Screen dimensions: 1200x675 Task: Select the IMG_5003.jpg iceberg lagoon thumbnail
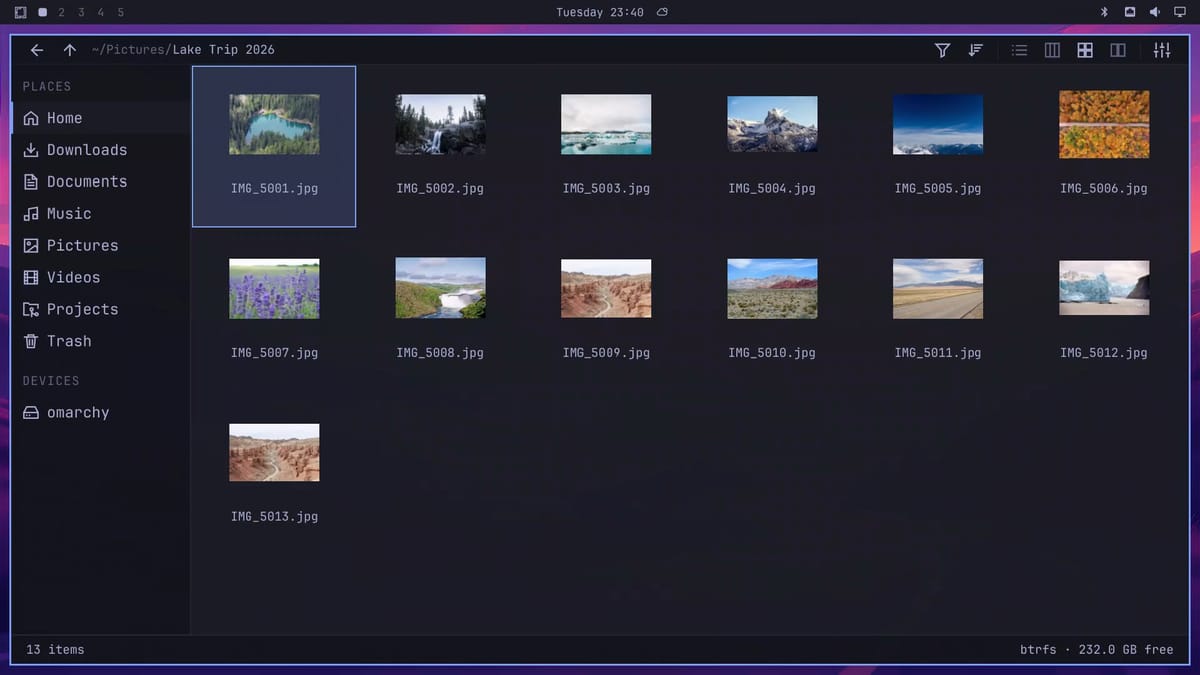606,124
